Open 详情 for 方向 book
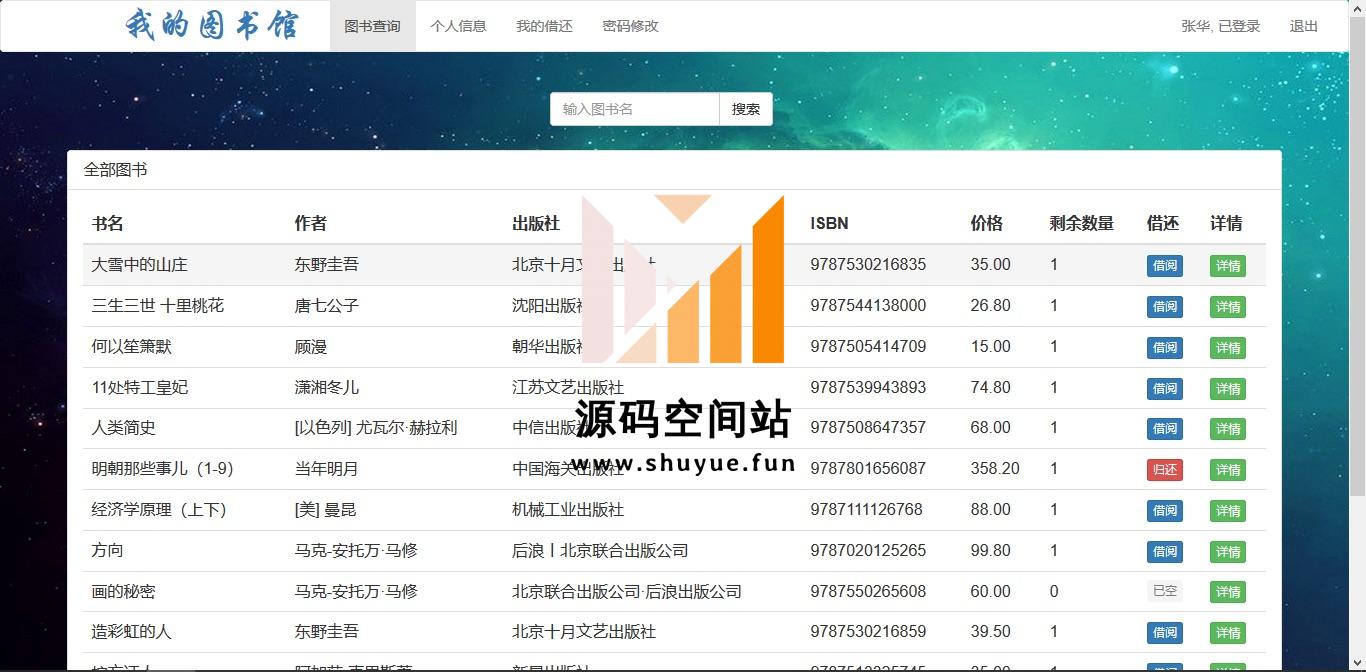1366x672 pixels. [x=1227, y=552]
